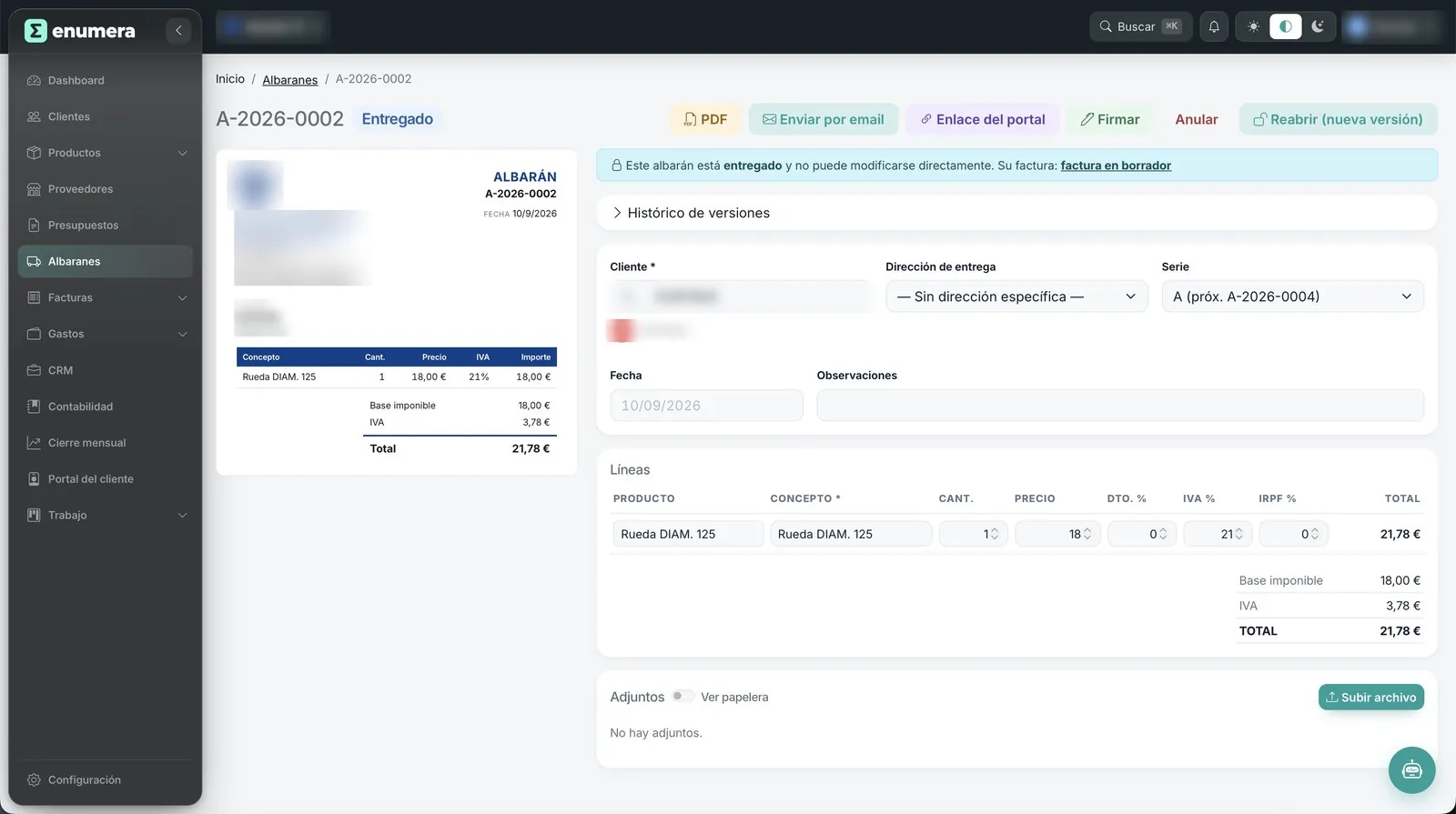The width and height of the screenshot is (1456, 814).
Task: Open Proveedores menu item
Action: point(106,189)
